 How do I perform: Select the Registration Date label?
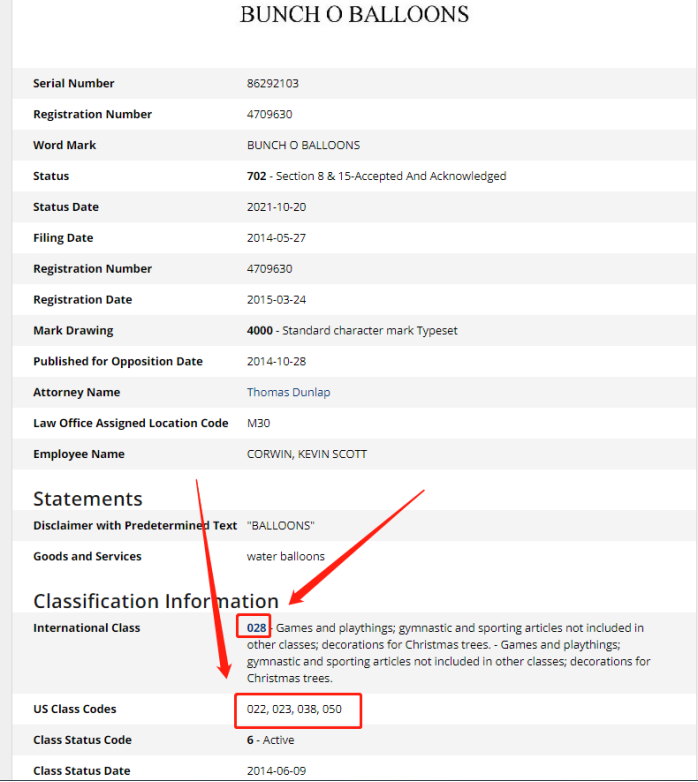(x=83, y=300)
